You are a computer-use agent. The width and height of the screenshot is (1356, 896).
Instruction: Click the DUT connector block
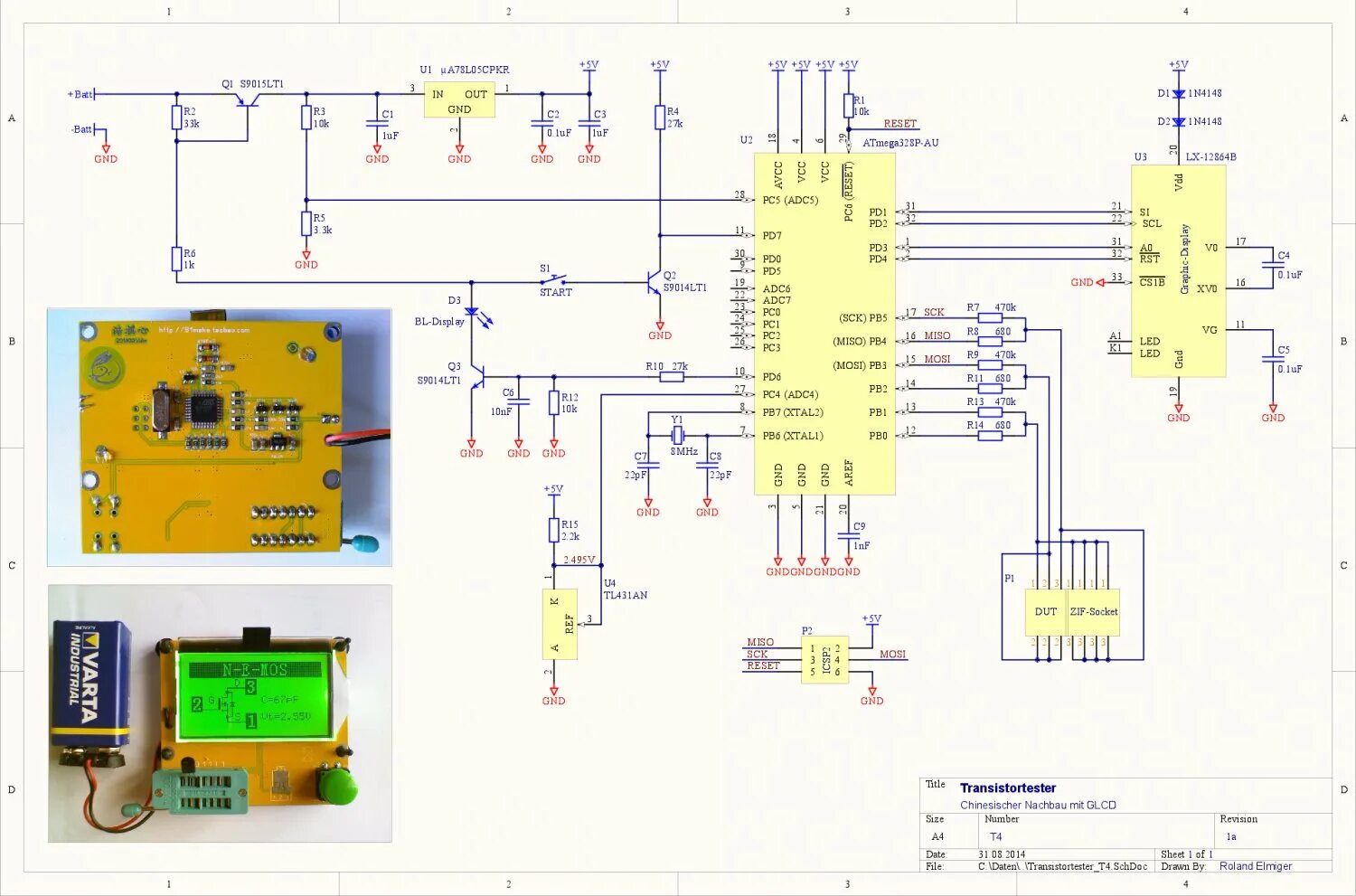[1045, 611]
